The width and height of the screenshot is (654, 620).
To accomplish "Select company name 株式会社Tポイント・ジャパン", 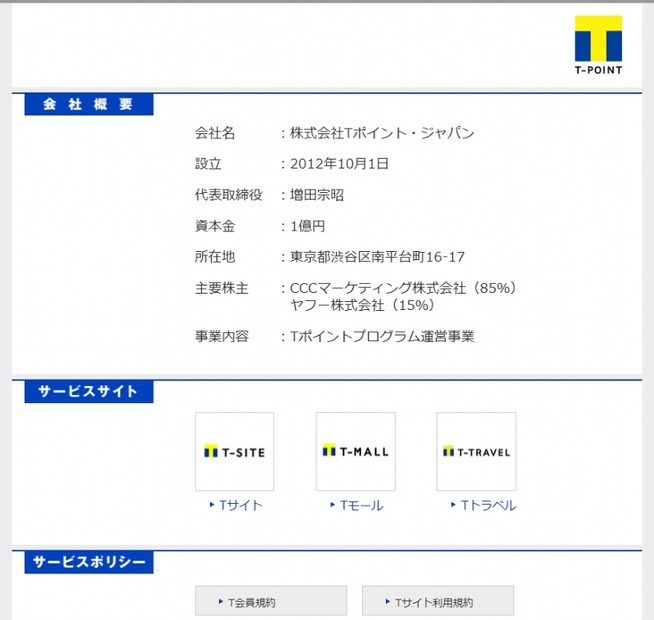I will (x=382, y=133).
